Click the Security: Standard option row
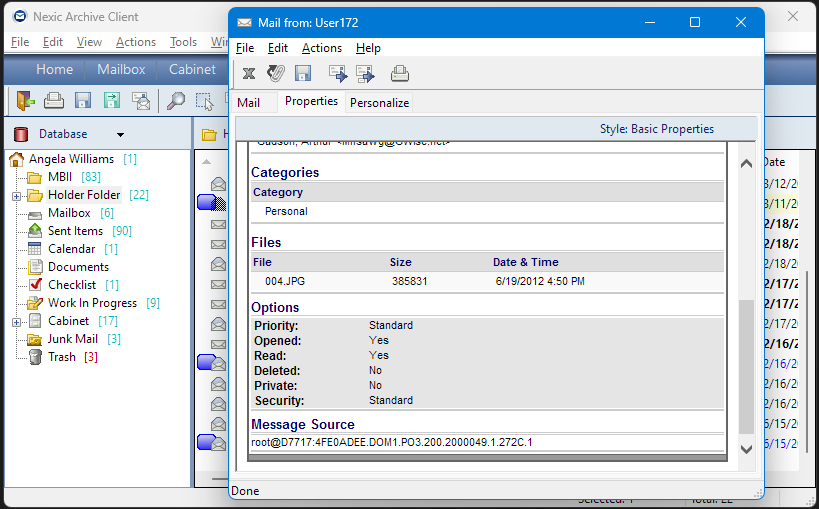 coord(487,401)
